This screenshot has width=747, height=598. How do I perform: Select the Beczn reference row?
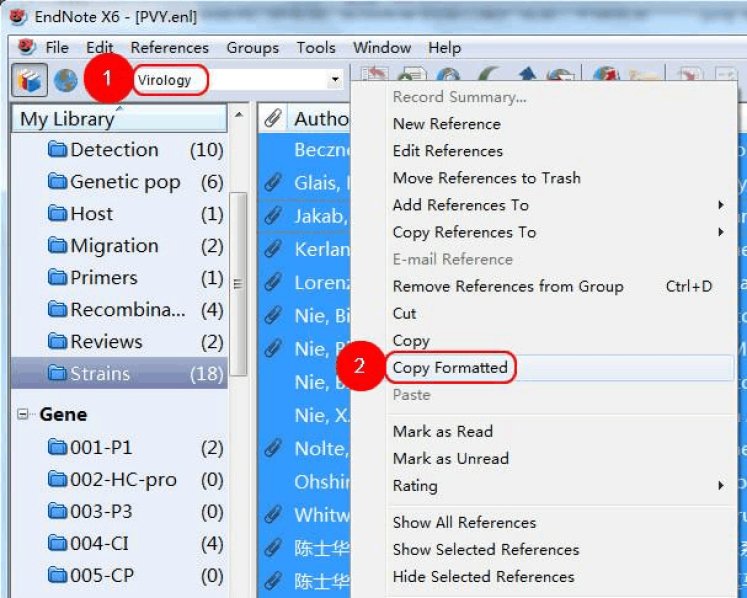coord(304,150)
